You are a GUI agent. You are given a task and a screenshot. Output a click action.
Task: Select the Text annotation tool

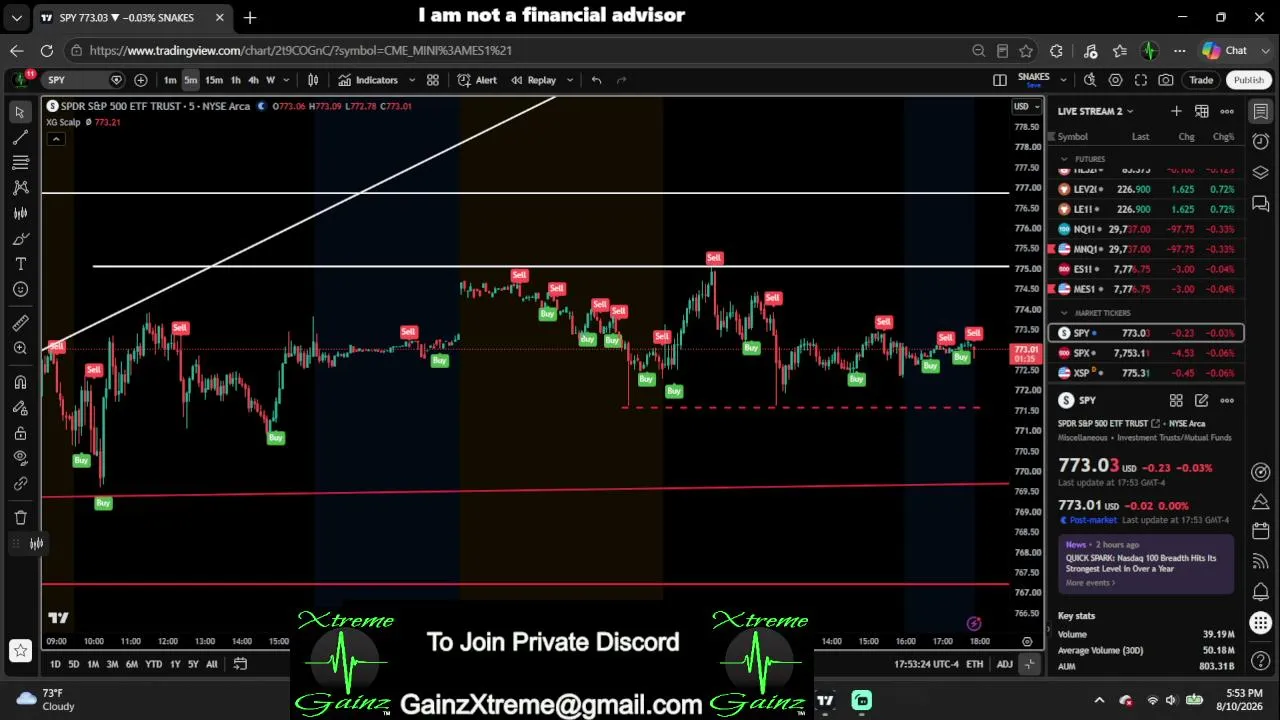point(20,264)
